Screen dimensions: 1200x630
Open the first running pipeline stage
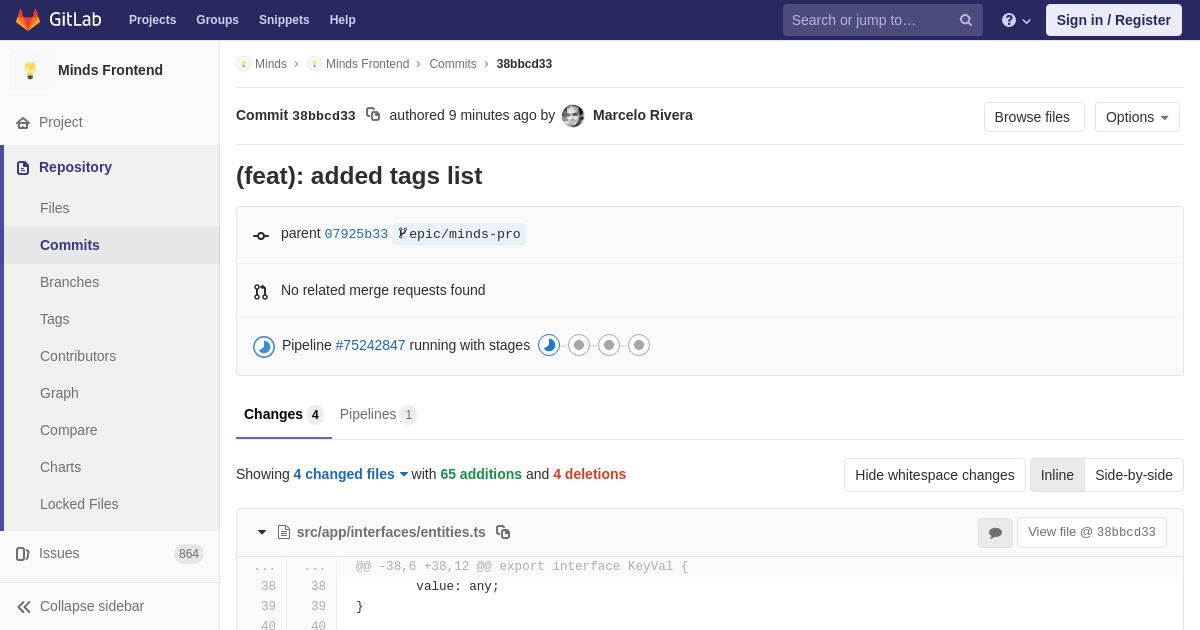click(549, 345)
